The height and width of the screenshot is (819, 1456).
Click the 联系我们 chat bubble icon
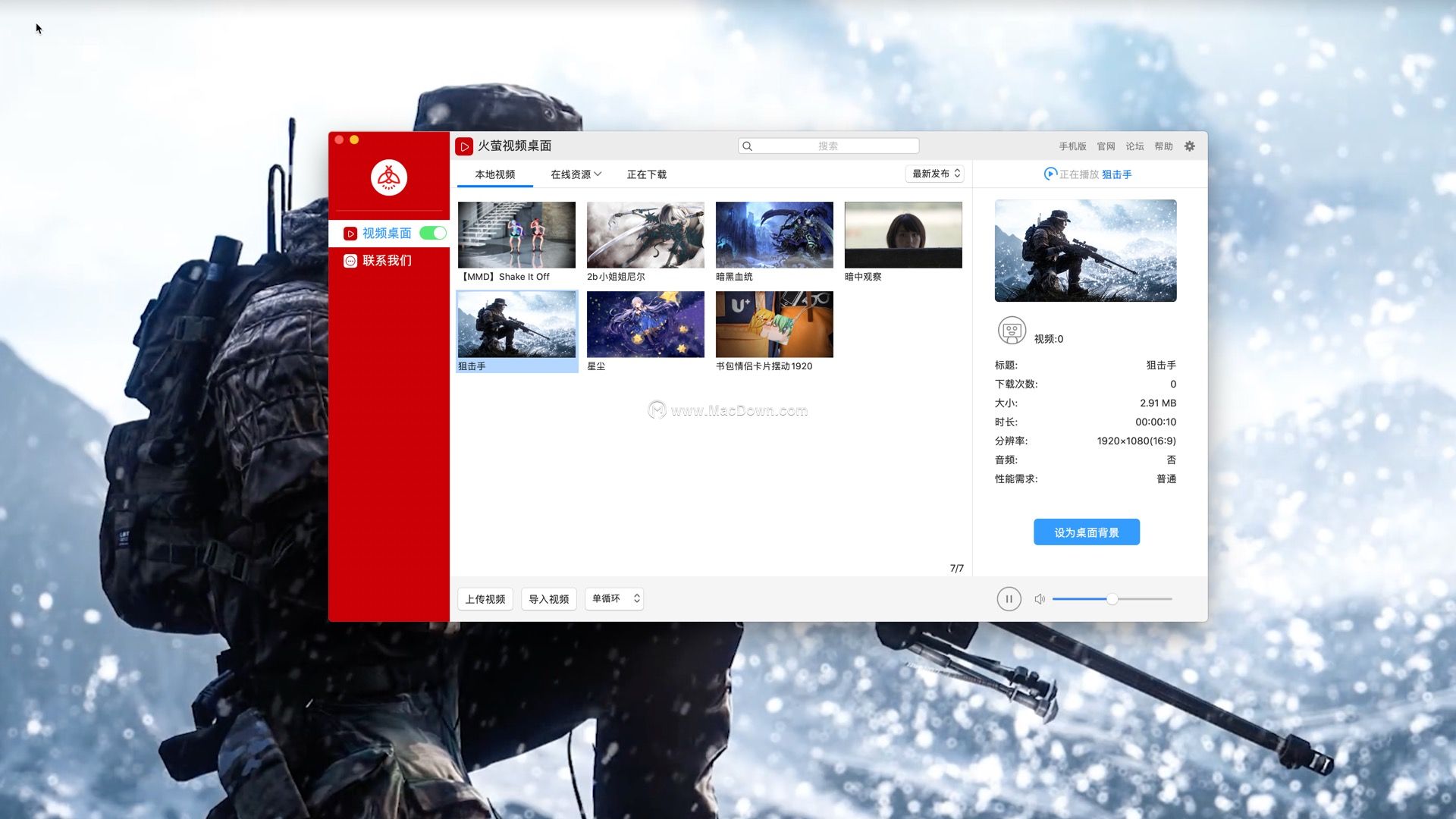pos(350,261)
